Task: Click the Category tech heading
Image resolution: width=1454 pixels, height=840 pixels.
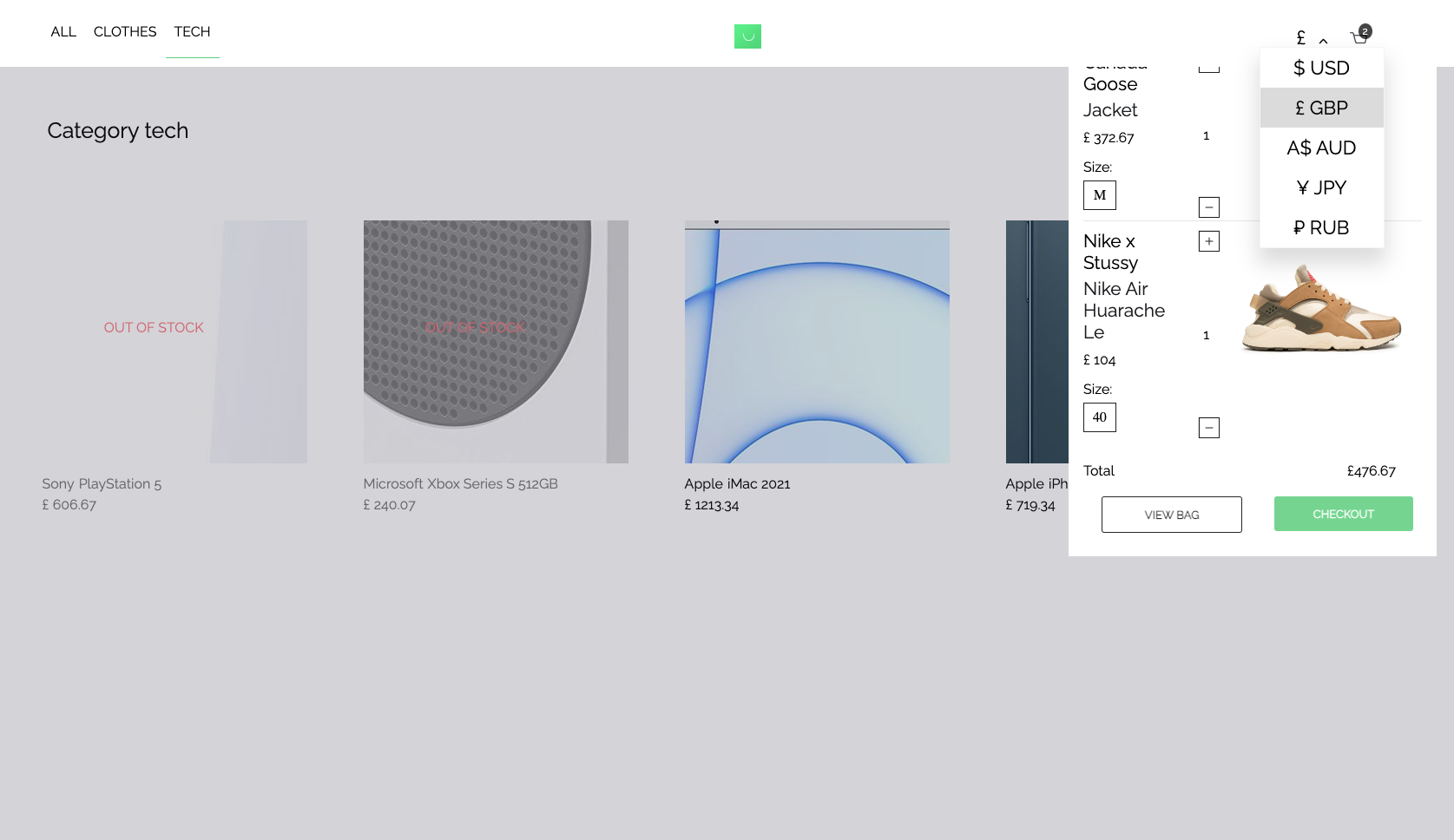Action: pos(118,130)
